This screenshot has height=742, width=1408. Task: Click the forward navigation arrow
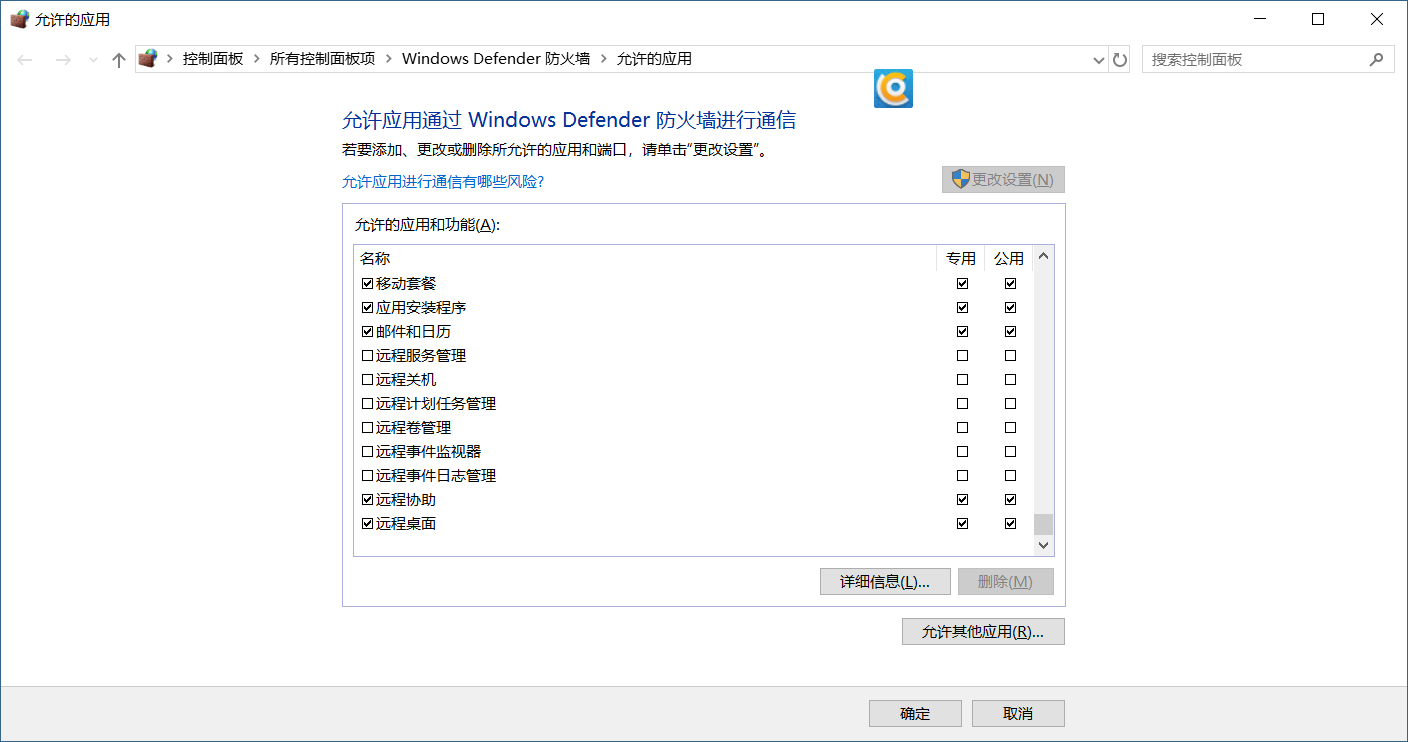tap(63, 60)
